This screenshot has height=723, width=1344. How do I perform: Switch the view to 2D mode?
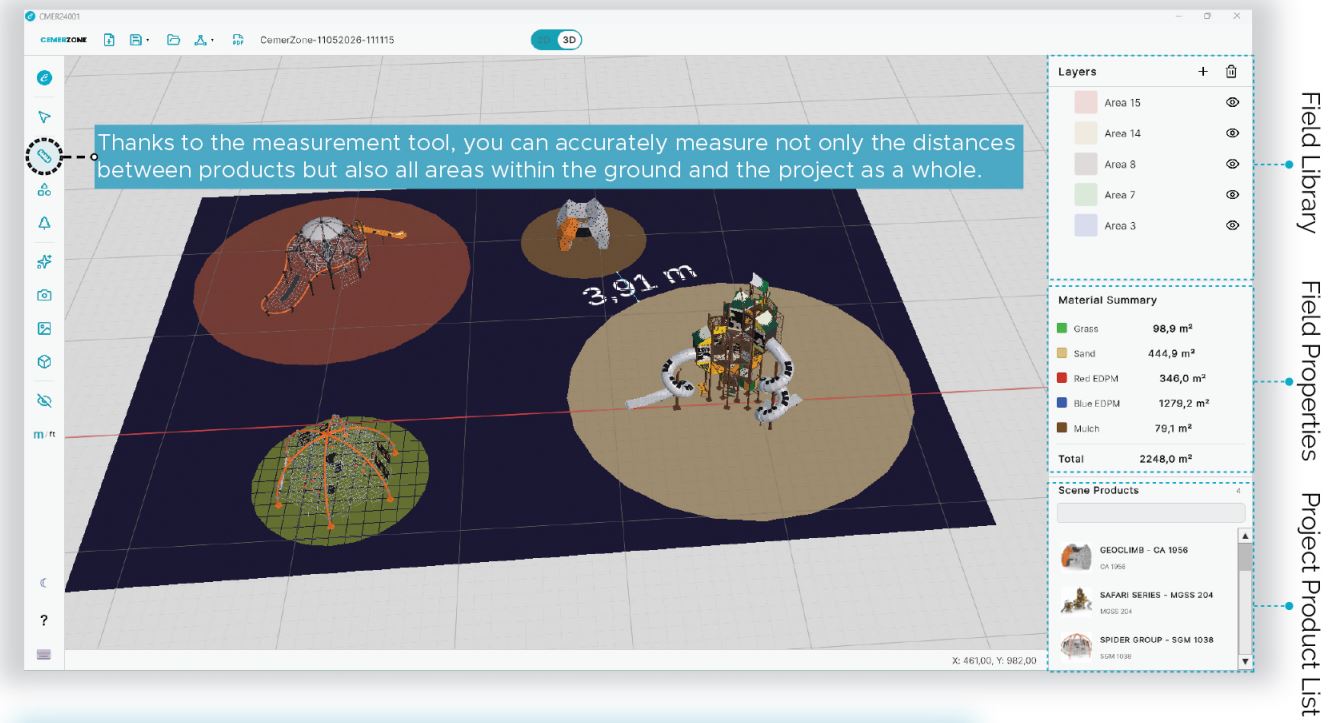544,40
